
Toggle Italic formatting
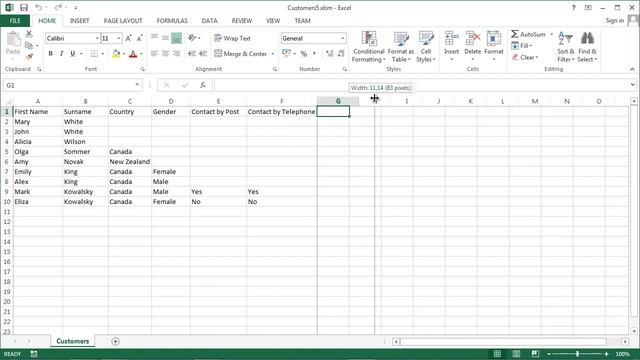pyautogui.click(x=62, y=53)
